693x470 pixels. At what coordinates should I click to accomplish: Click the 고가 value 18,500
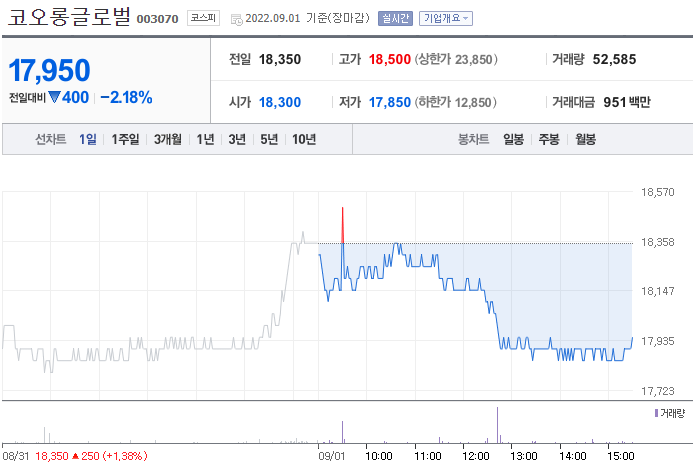tap(390, 59)
